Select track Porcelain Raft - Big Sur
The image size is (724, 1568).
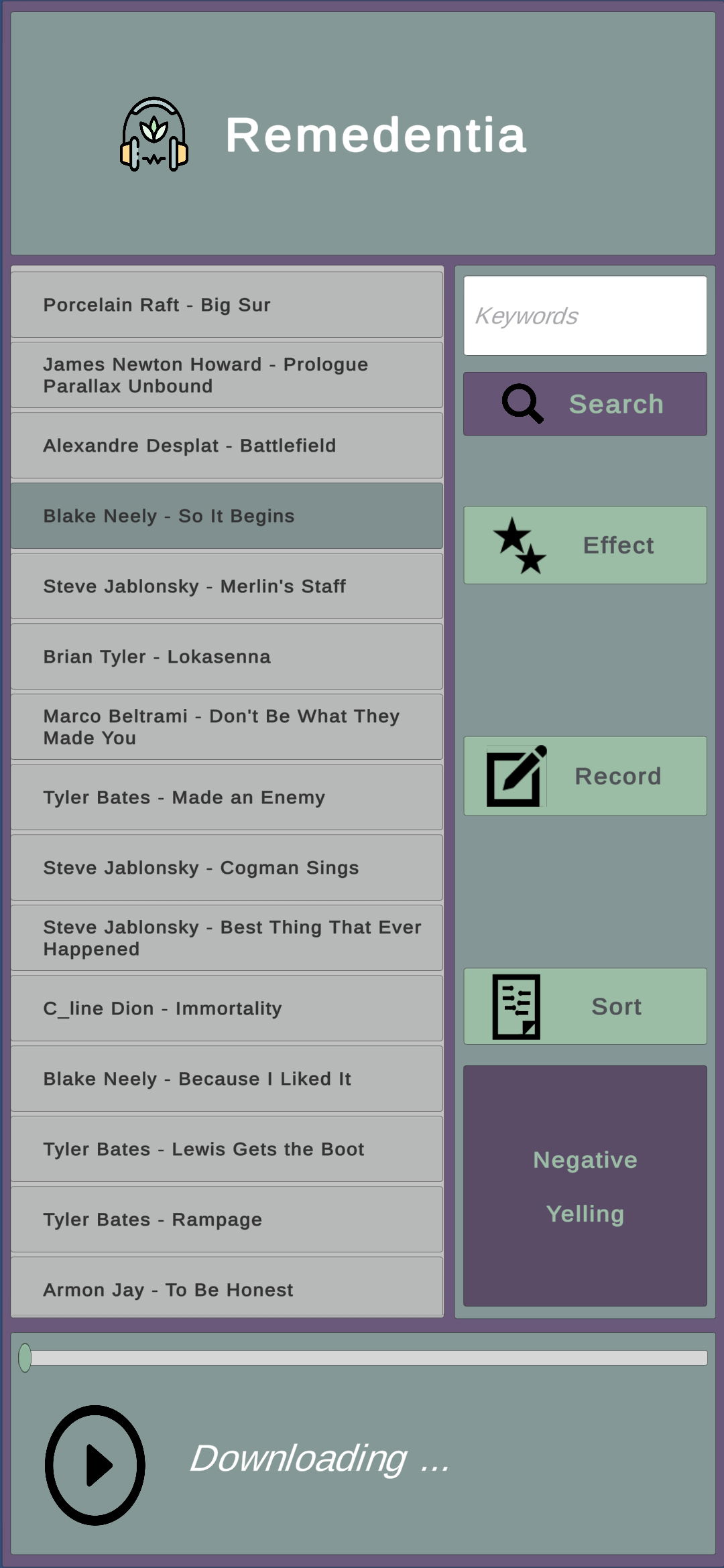pyautogui.click(x=227, y=305)
